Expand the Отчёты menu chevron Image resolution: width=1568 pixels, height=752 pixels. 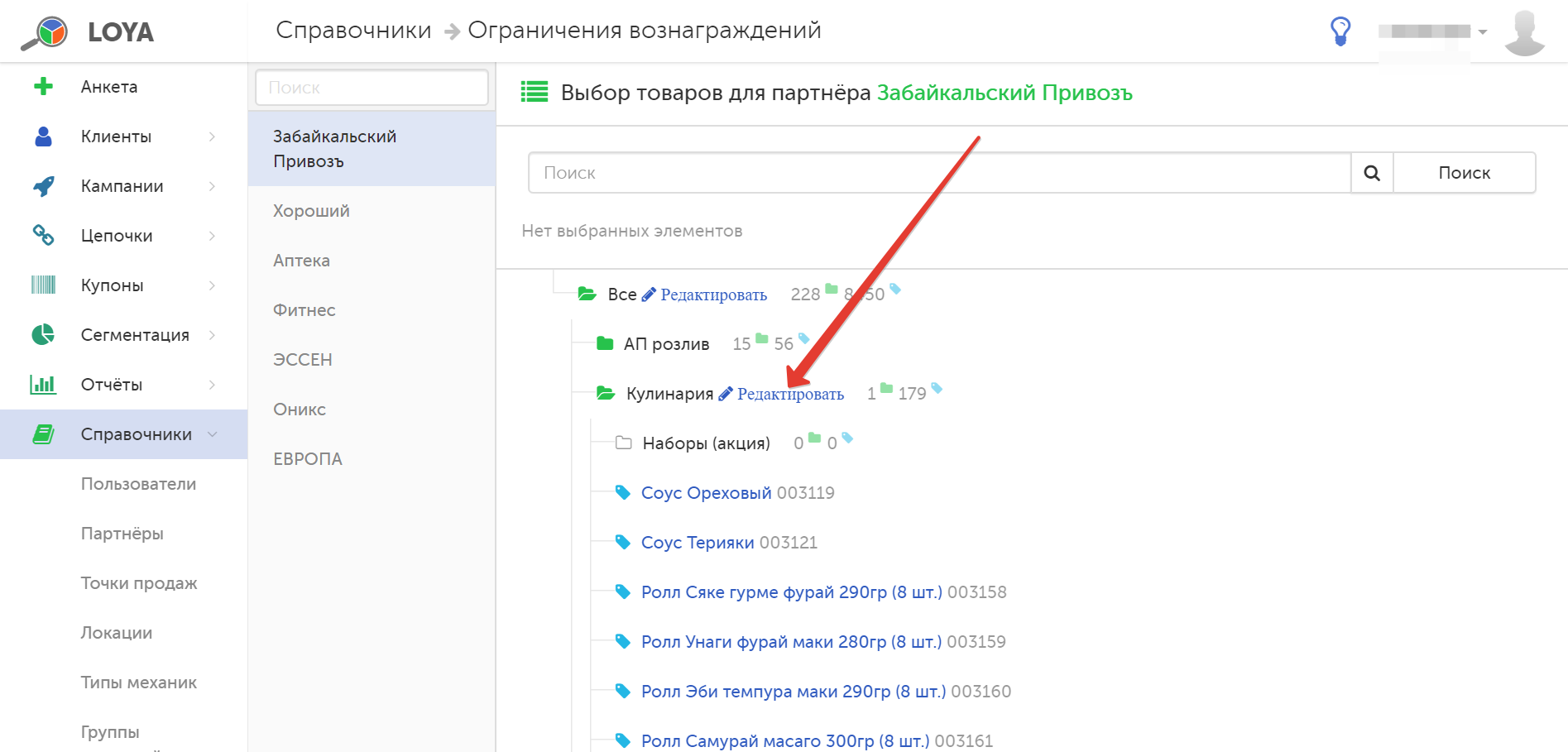[213, 385]
